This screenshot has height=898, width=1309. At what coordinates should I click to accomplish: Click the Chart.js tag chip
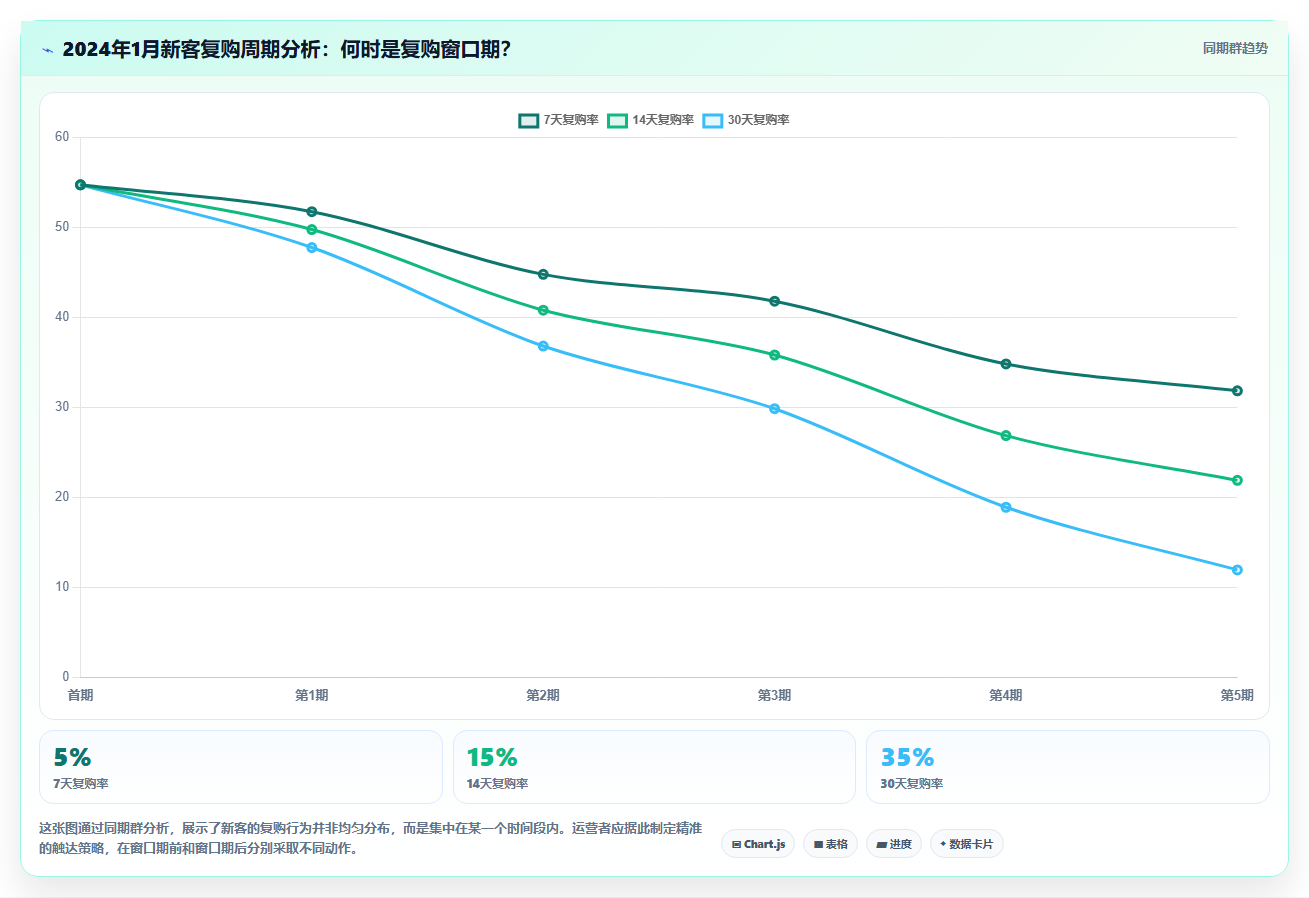click(x=758, y=844)
